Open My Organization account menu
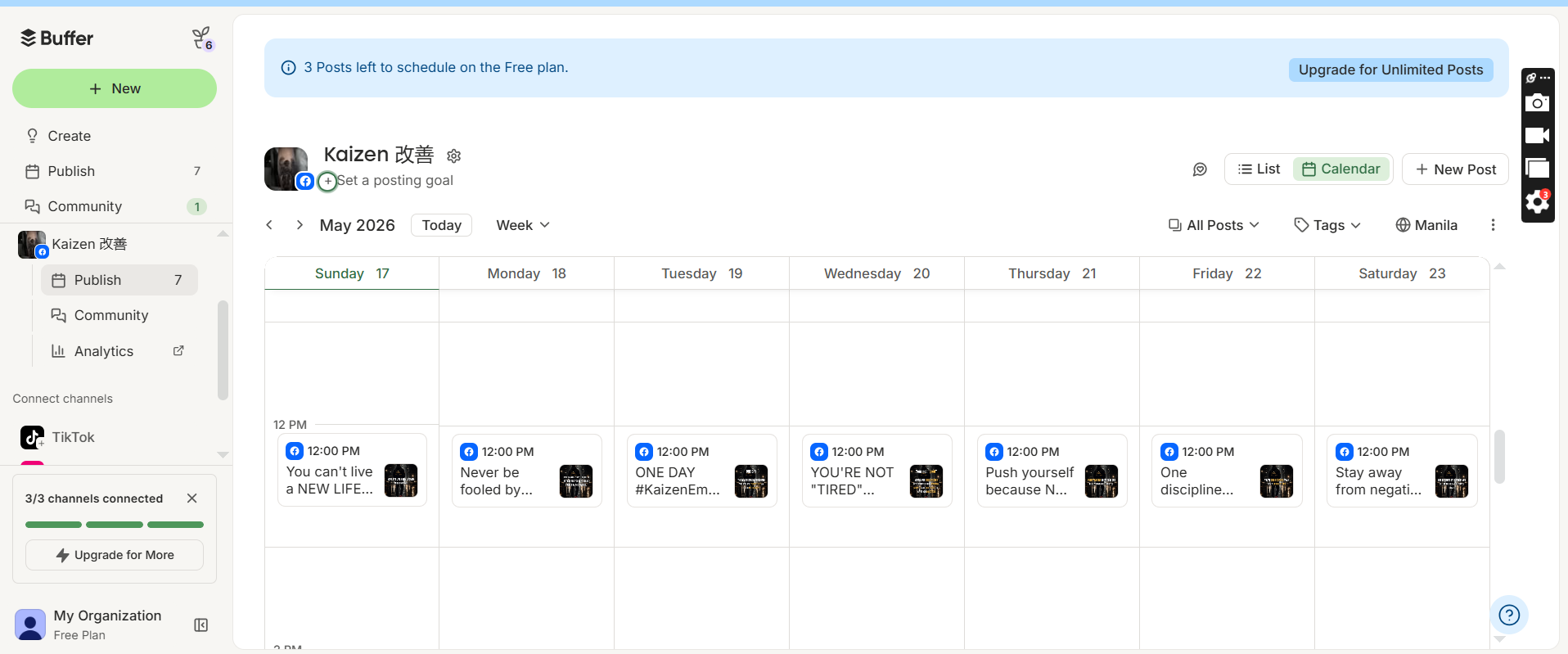The height and width of the screenshot is (654, 1568). coord(90,625)
